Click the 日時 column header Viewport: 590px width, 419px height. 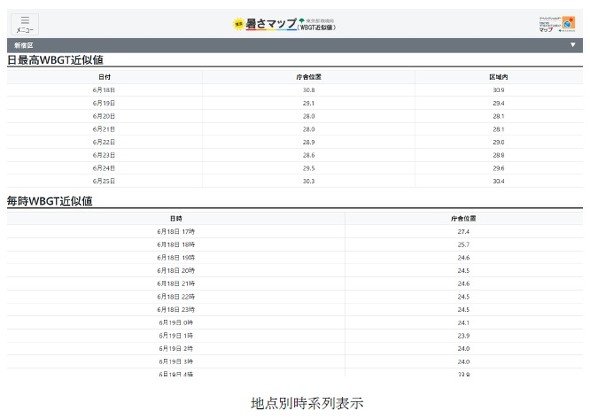[x=176, y=218]
